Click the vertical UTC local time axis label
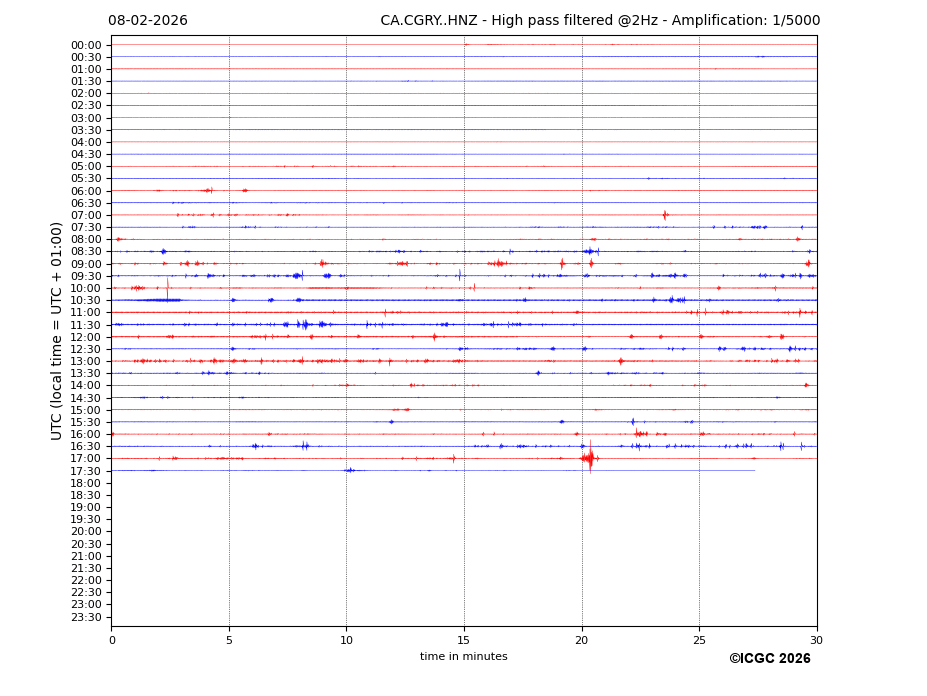 pos(58,331)
